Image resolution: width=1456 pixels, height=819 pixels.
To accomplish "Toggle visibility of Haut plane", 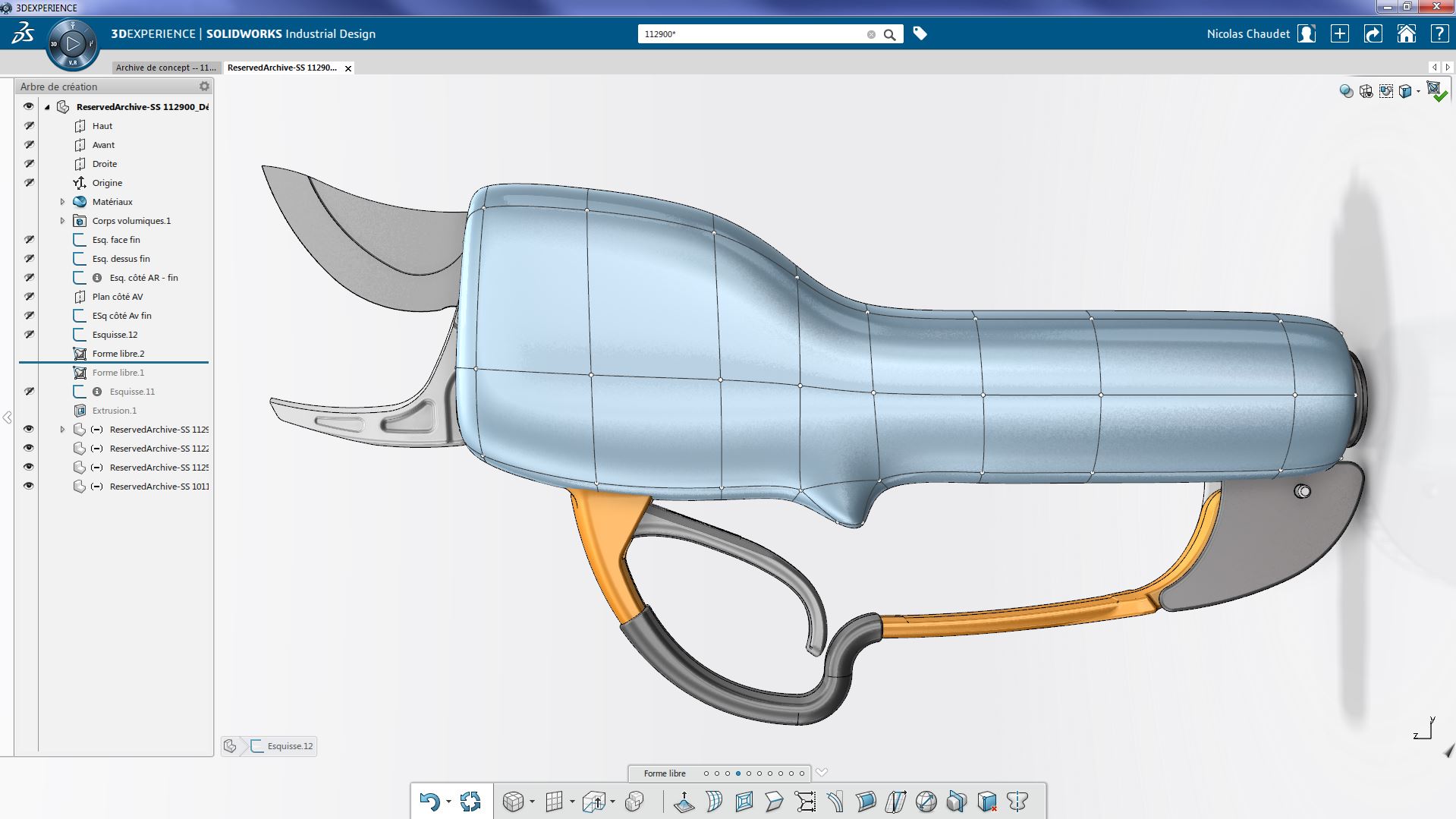I will pos(29,126).
